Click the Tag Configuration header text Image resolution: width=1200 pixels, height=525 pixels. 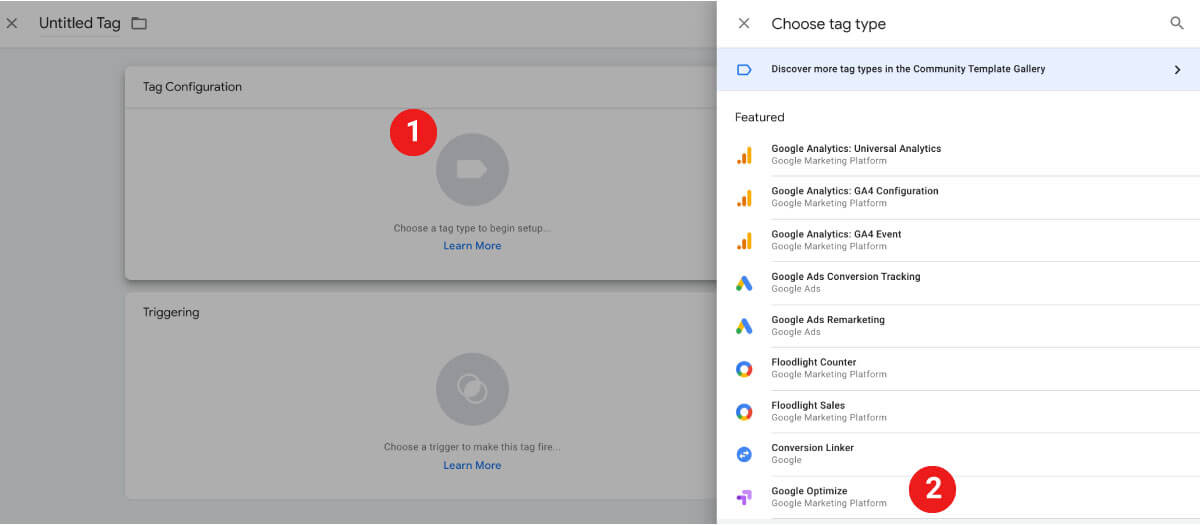tap(192, 87)
